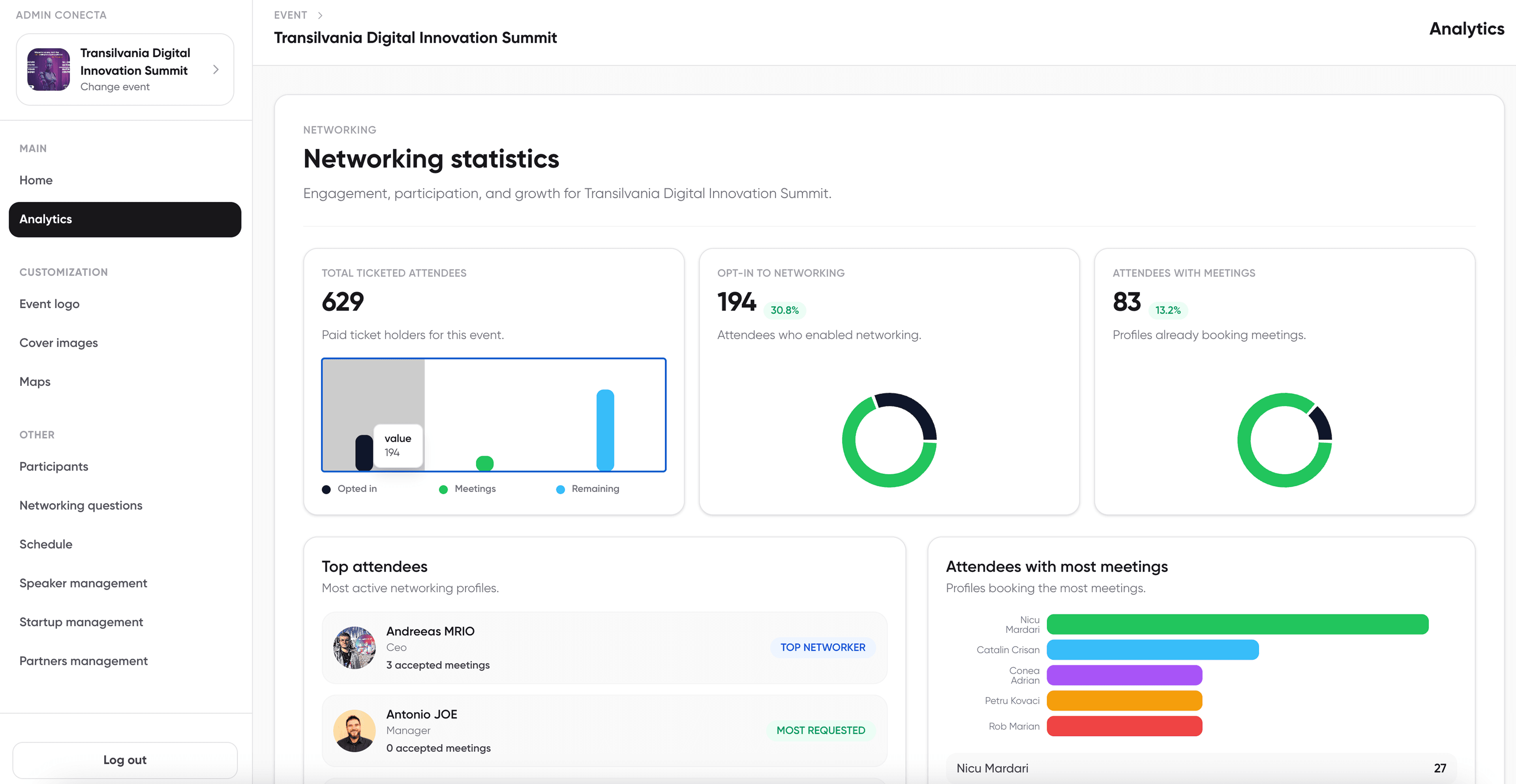Click the Log out button
Screen dimensions: 1516x784
click(x=124, y=760)
